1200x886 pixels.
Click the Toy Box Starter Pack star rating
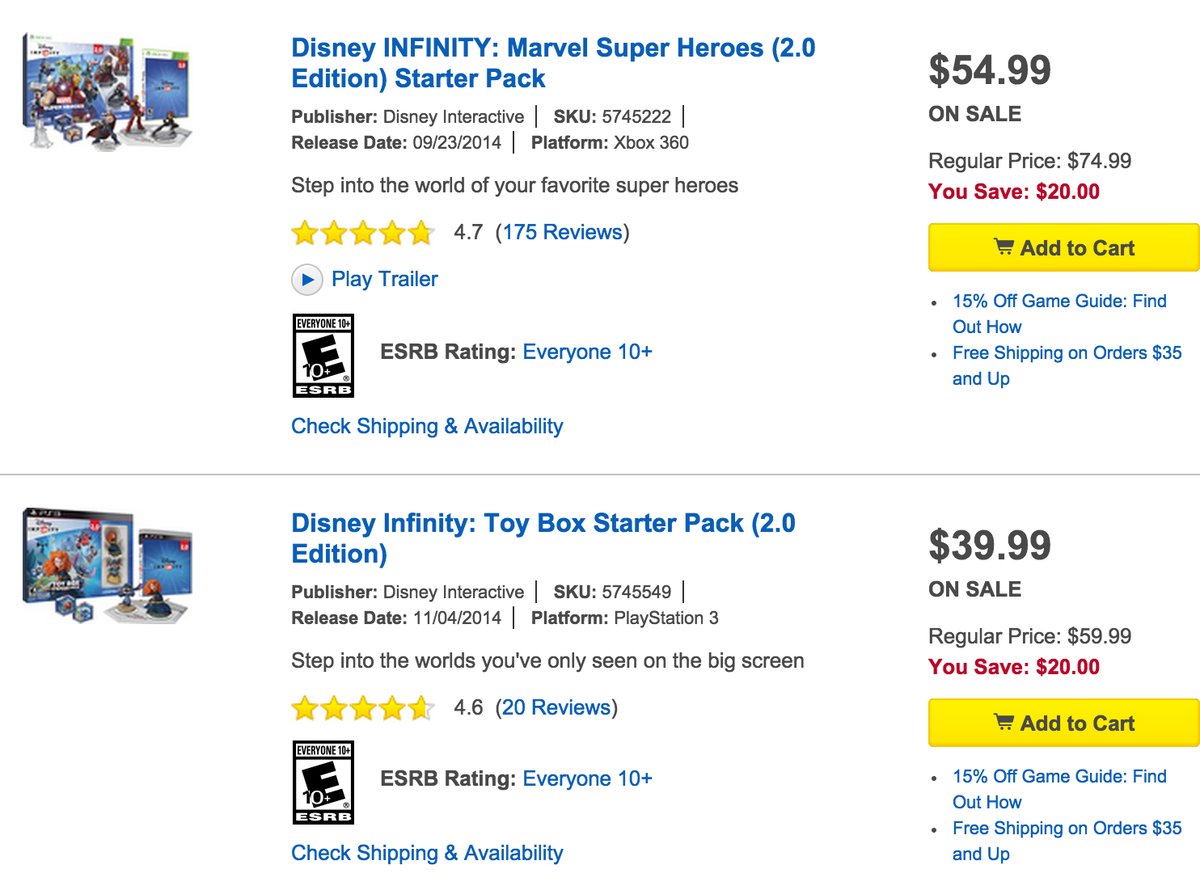[362, 709]
